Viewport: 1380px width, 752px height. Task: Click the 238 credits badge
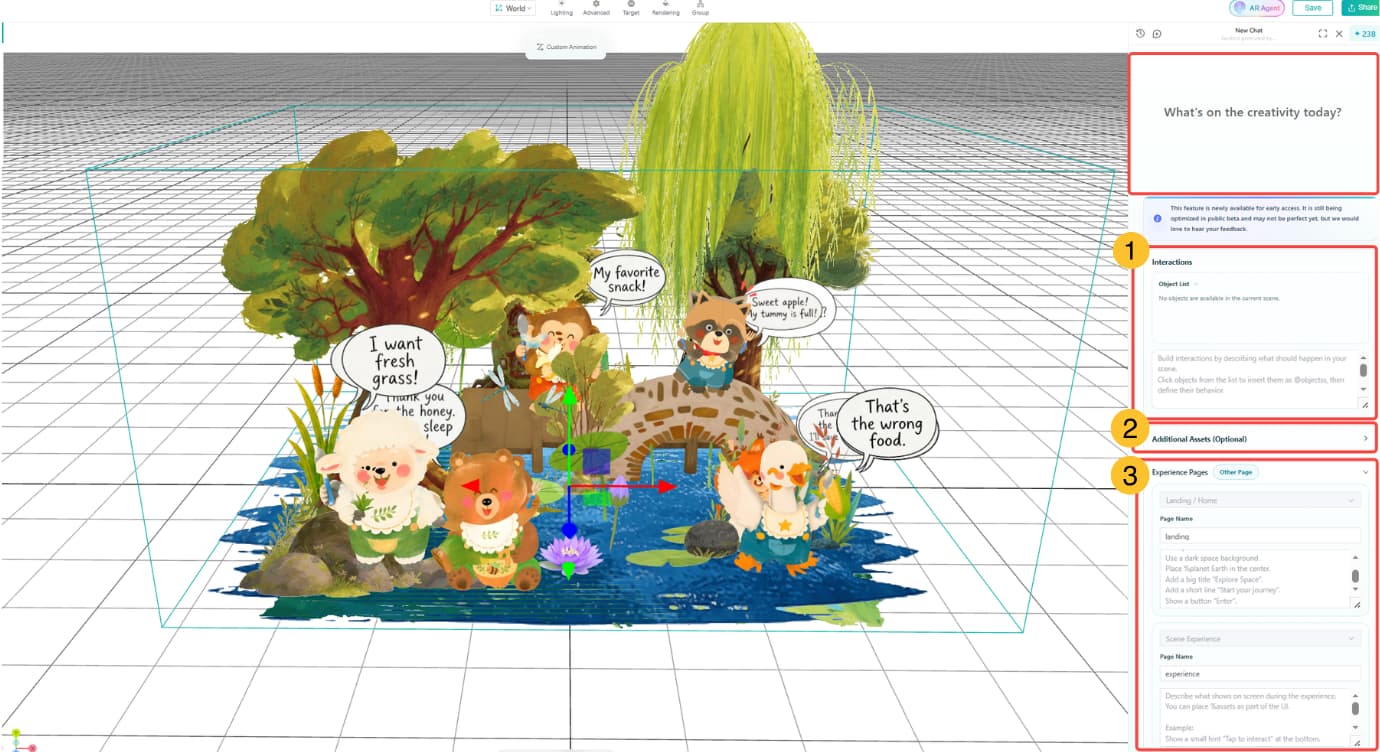(x=1364, y=33)
